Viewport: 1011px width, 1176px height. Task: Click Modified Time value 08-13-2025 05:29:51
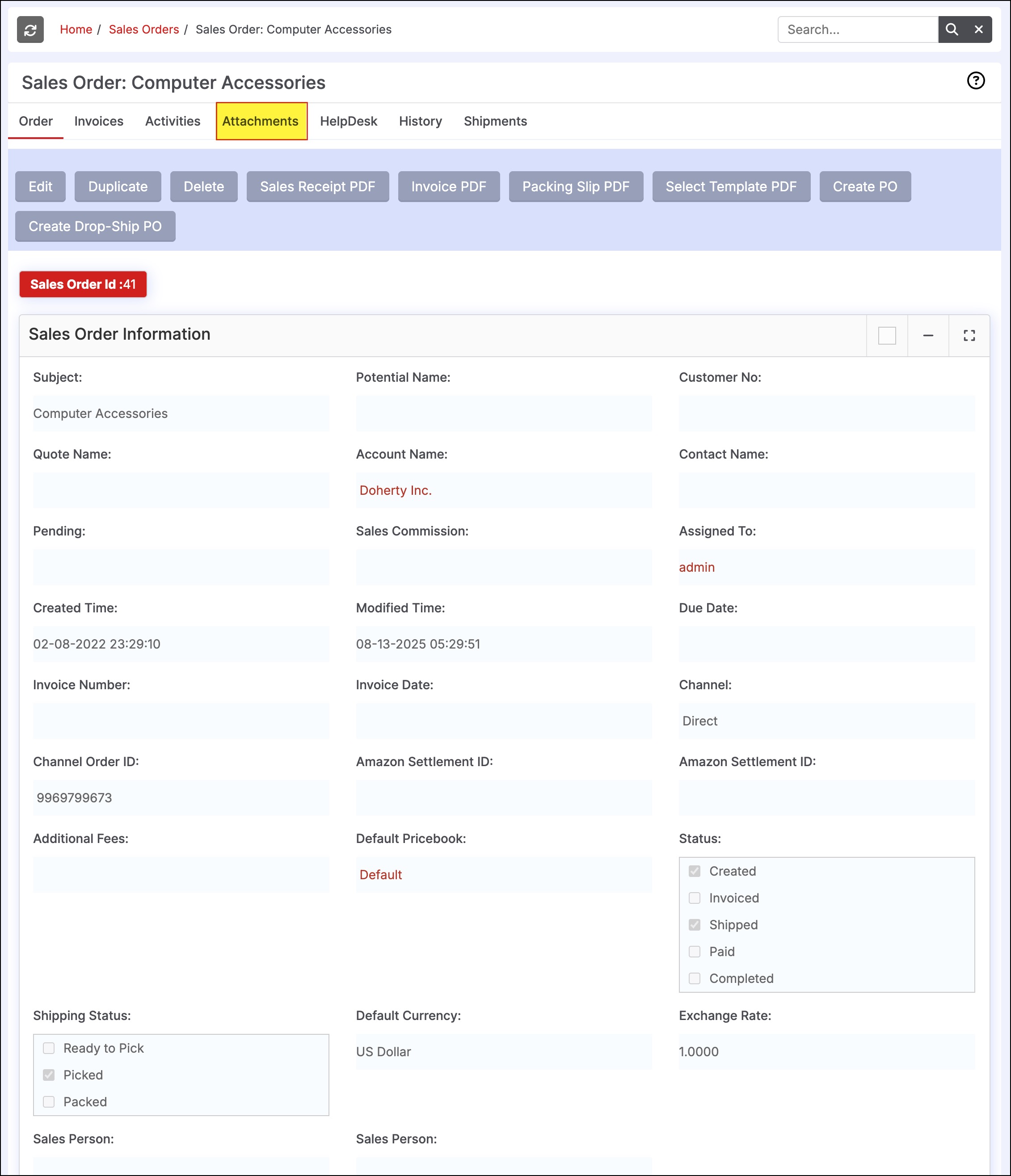pyautogui.click(x=418, y=644)
